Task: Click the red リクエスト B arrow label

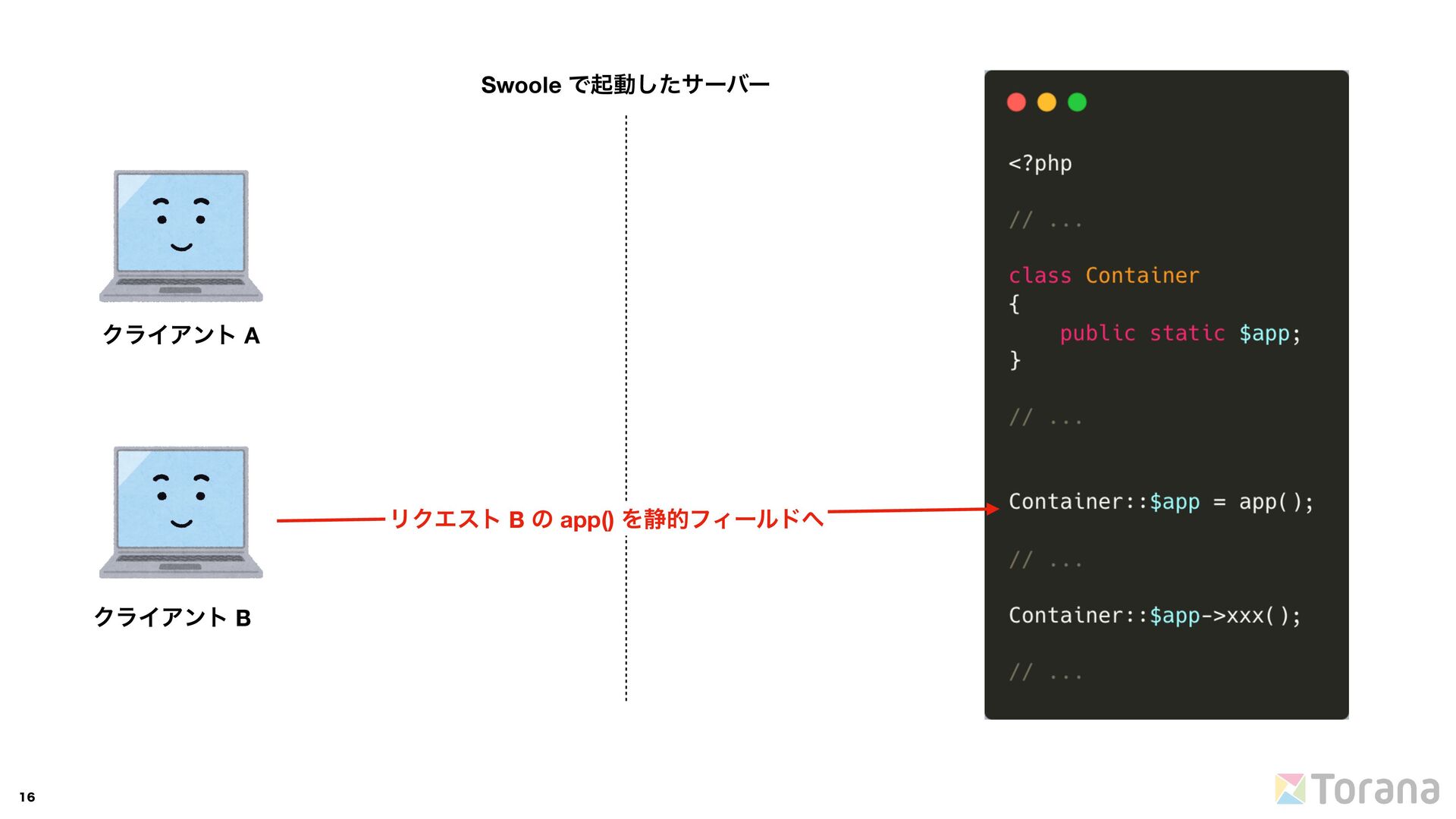Action: pyautogui.click(x=607, y=519)
